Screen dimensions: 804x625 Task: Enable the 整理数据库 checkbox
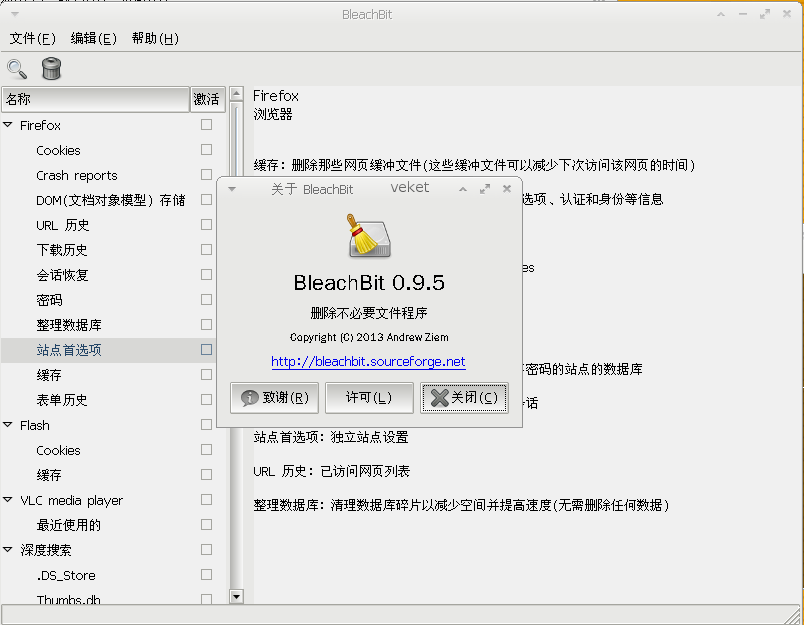207,325
